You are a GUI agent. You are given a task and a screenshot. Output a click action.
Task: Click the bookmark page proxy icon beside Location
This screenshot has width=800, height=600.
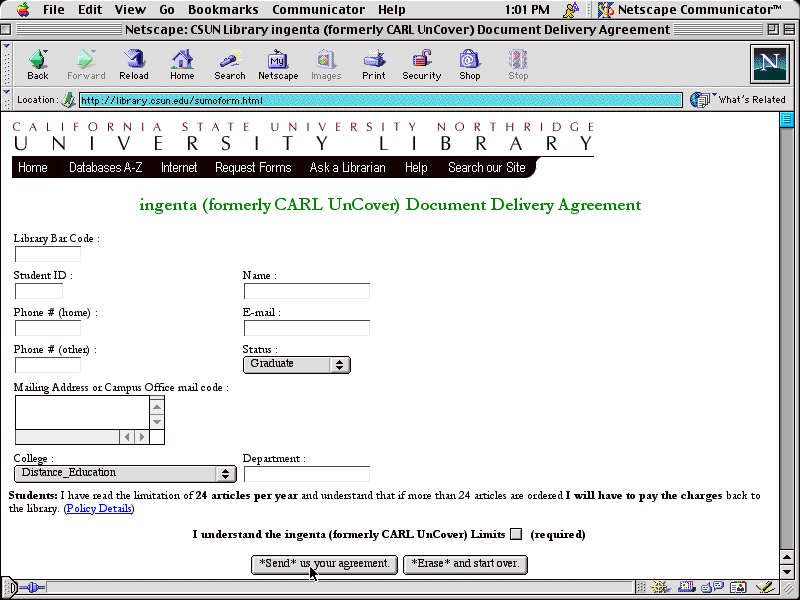pos(68,100)
